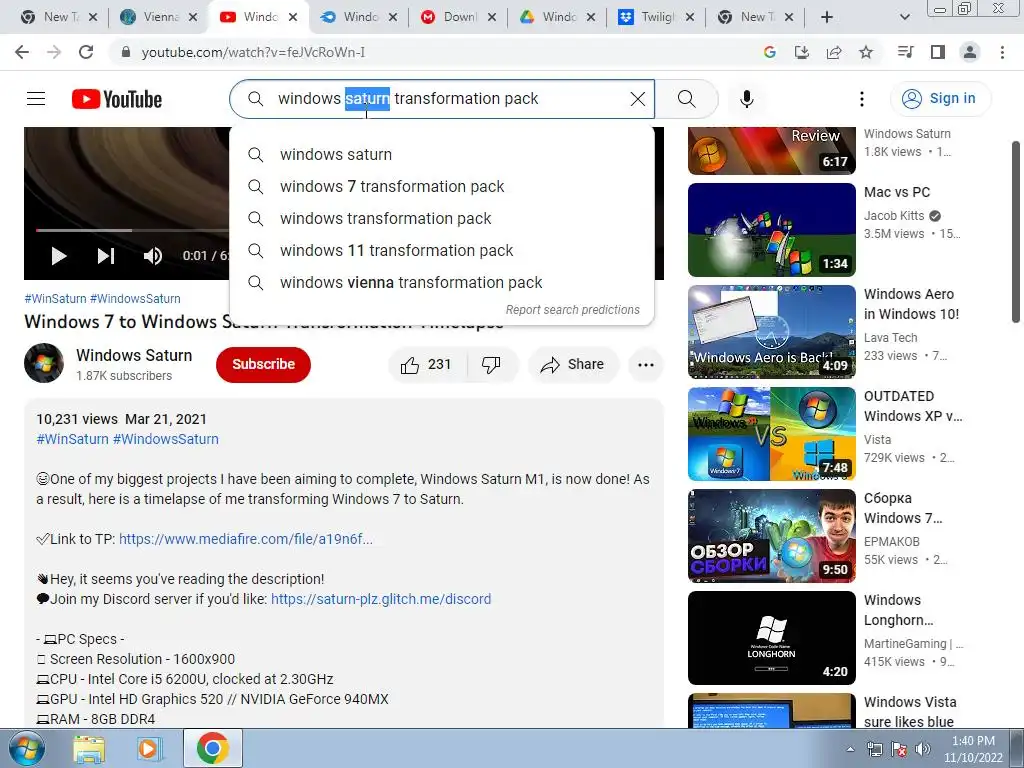1024x768 pixels.
Task: Open the Сборка Windows 7 video thumbnail
Action: click(x=771, y=536)
